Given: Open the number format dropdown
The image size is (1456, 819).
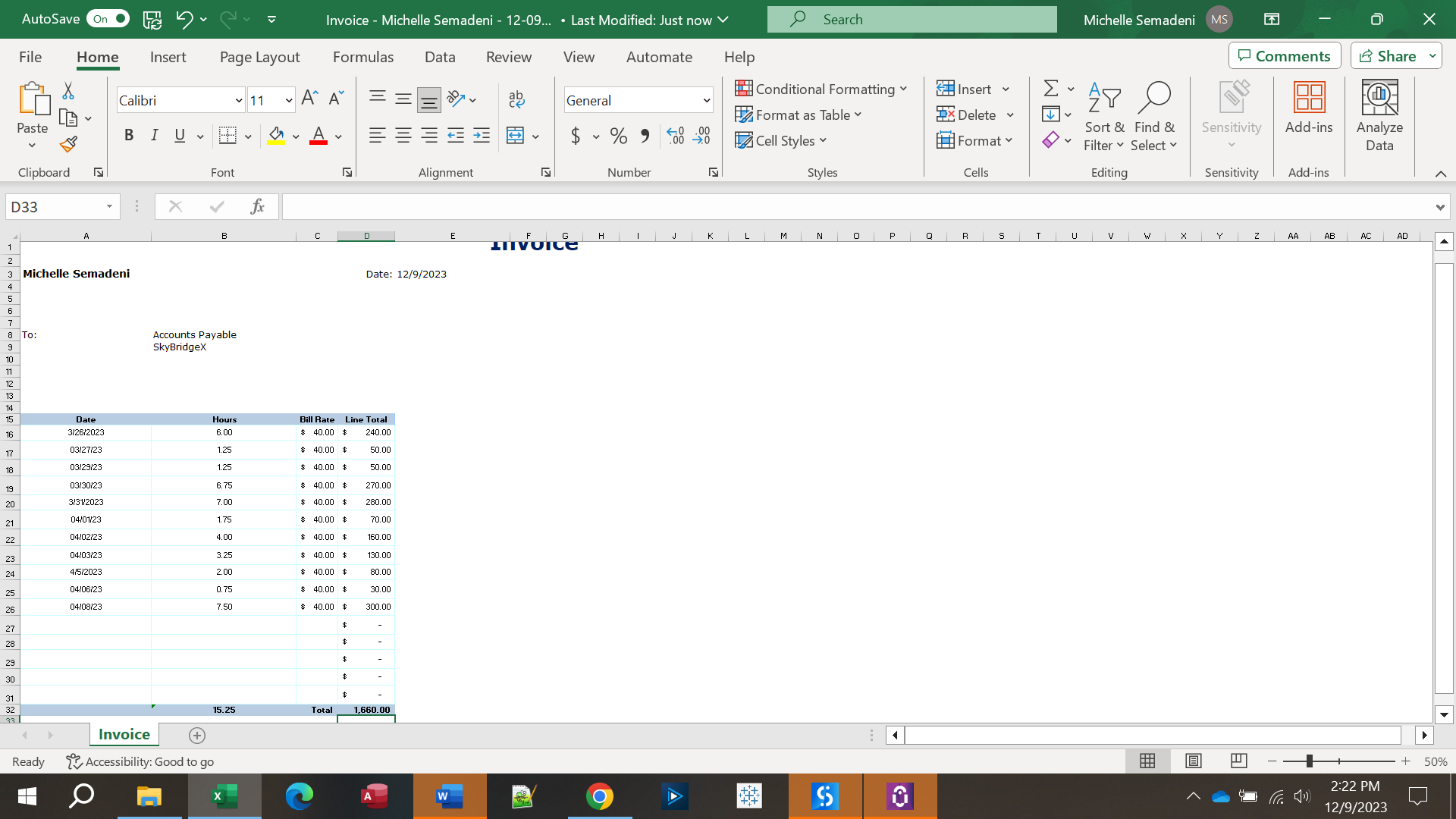Looking at the screenshot, I should coord(706,100).
